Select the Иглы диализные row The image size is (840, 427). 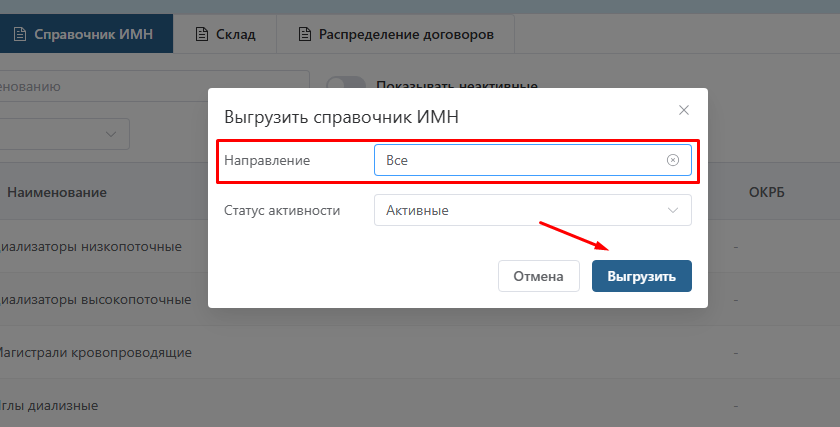click(x=48, y=405)
